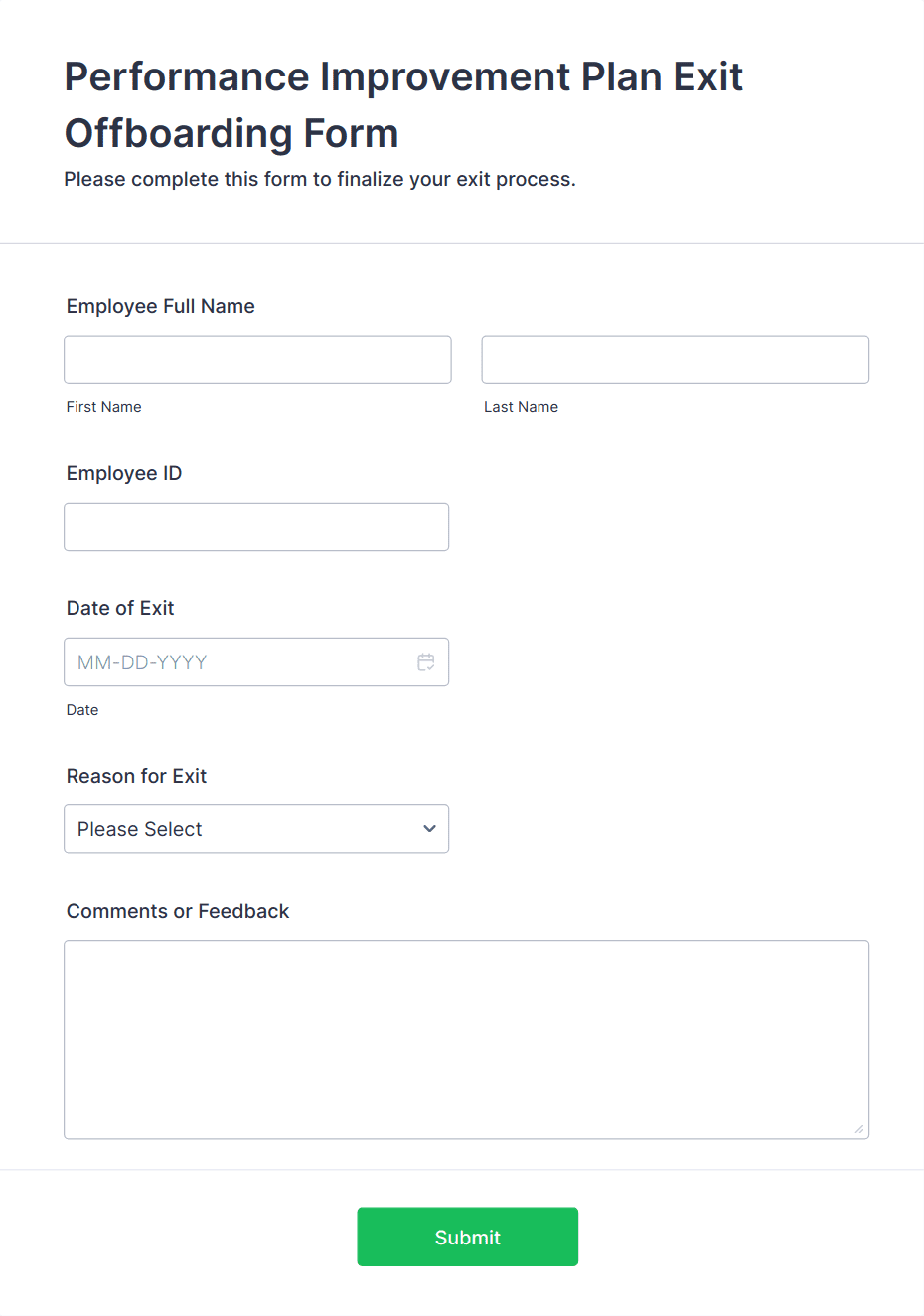The width and height of the screenshot is (924, 1316).
Task: Focus the Comments or Feedback textarea
Action: tap(467, 1040)
